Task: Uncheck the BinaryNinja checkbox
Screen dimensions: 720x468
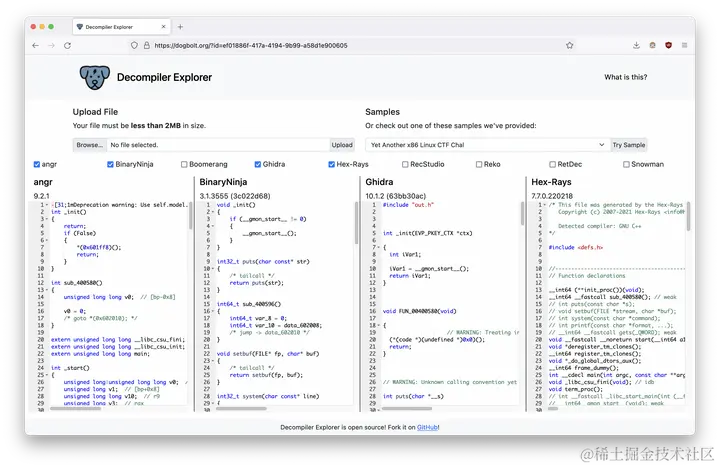Action: tap(110, 164)
